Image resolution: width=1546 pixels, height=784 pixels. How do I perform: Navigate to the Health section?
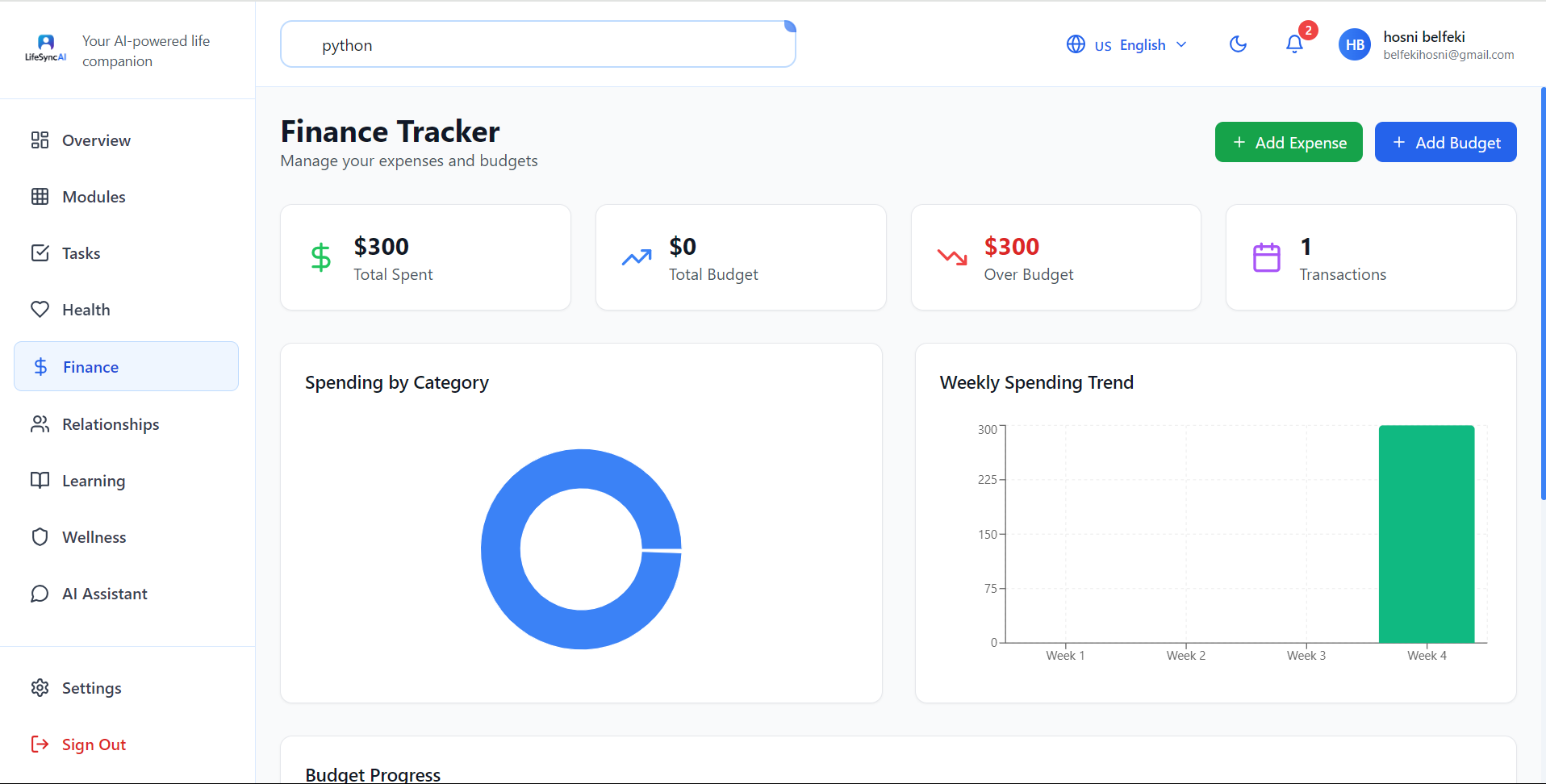coord(126,310)
